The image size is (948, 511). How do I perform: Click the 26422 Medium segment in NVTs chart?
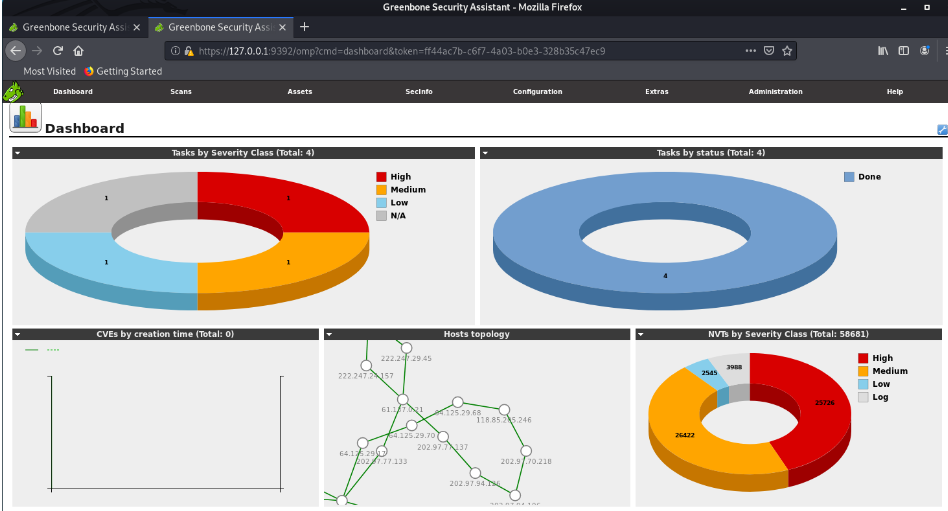(684, 435)
